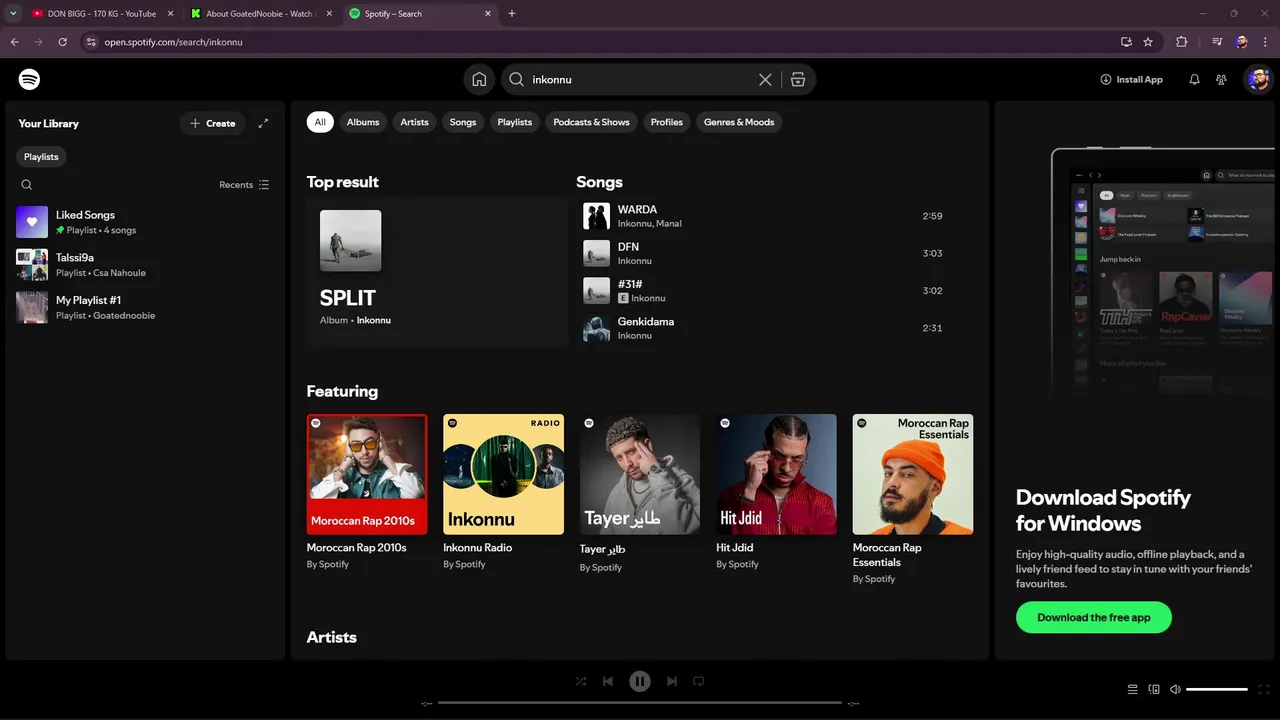Enter full screen player icon

[1264, 689]
